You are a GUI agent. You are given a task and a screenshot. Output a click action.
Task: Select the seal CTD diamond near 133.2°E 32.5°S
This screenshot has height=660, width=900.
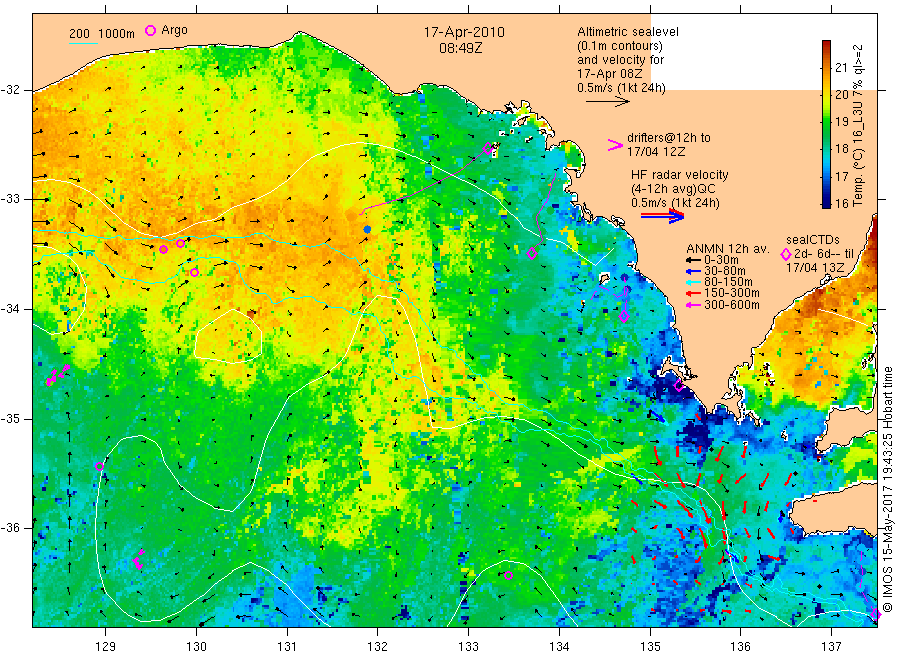point(488,149)
